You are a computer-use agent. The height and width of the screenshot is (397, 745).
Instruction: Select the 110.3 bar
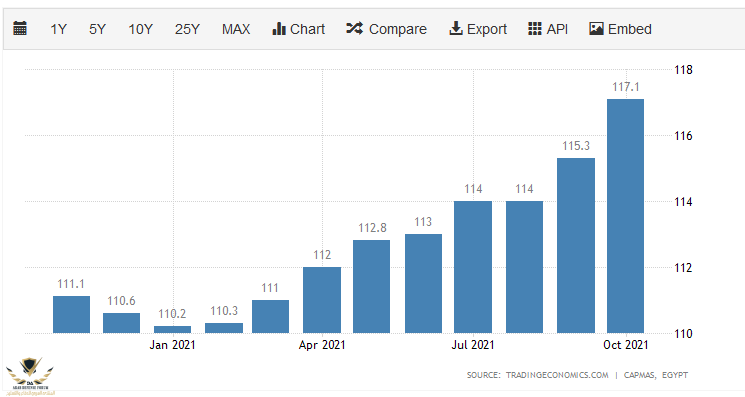[224, 328]
